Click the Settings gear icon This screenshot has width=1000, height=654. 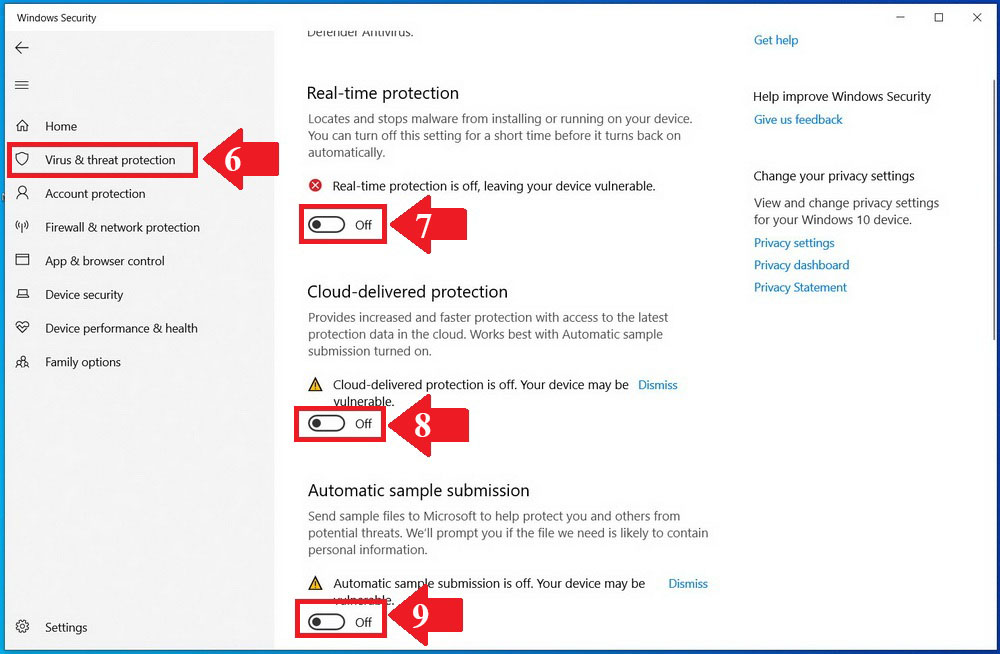tap(22, 627)
